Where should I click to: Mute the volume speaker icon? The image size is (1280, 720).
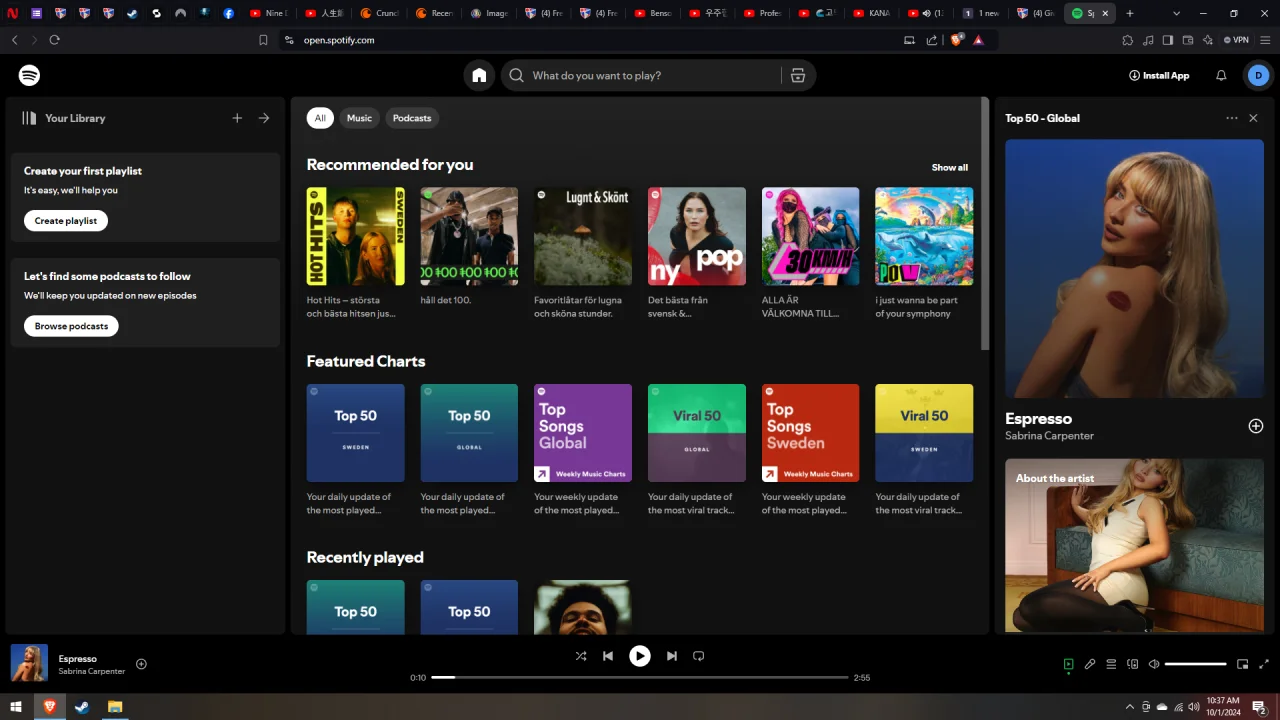pyautogui.click(x=1154, y=664)
